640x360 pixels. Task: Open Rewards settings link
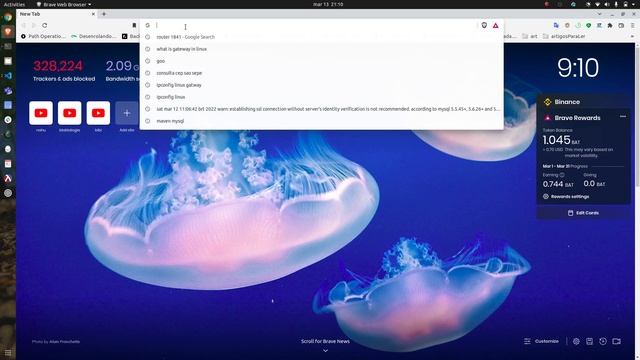point(566,197)
